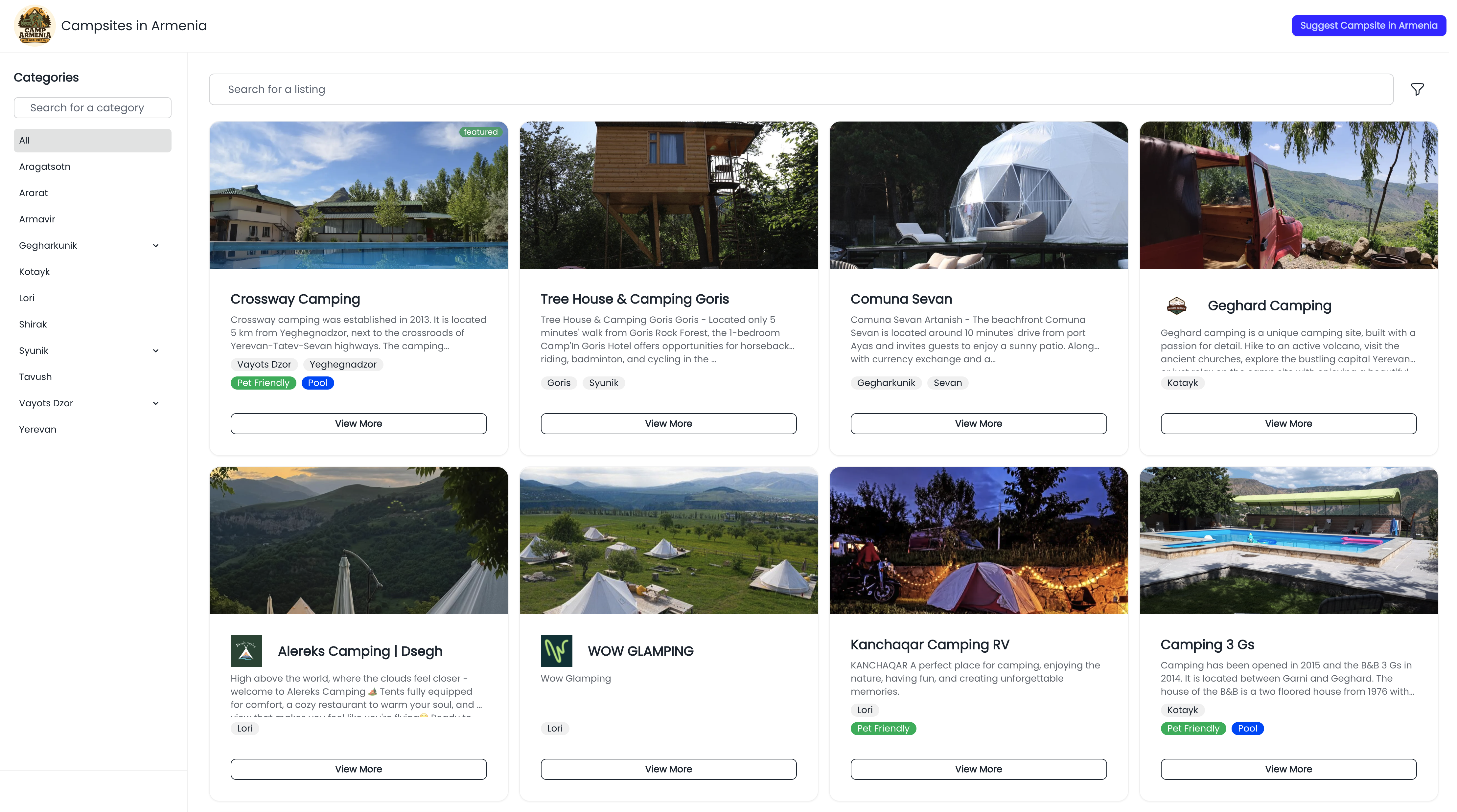1457x812 pixels.
Task: Open the listing filter funnel icon
Action: tap(1417, 89)
